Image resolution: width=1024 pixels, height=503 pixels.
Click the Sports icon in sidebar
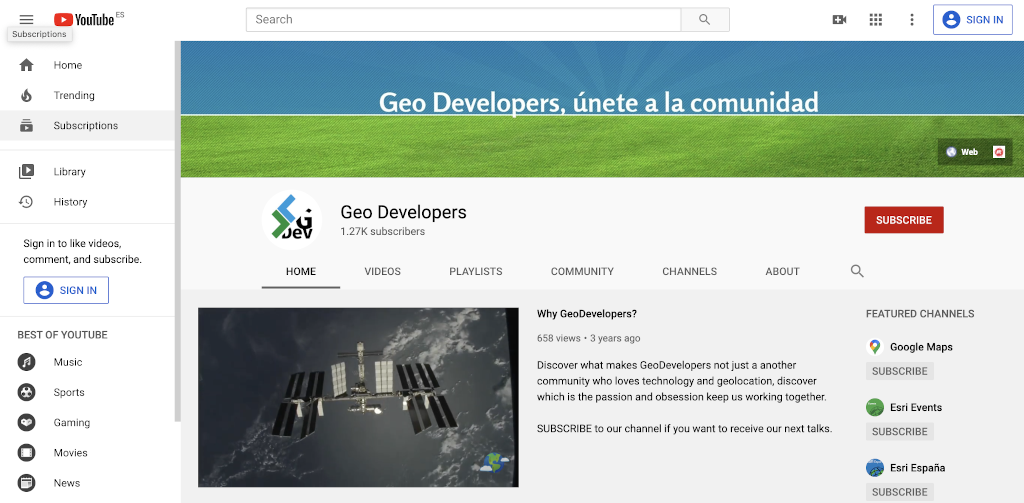pyautogui.click(x=26, y=393)
